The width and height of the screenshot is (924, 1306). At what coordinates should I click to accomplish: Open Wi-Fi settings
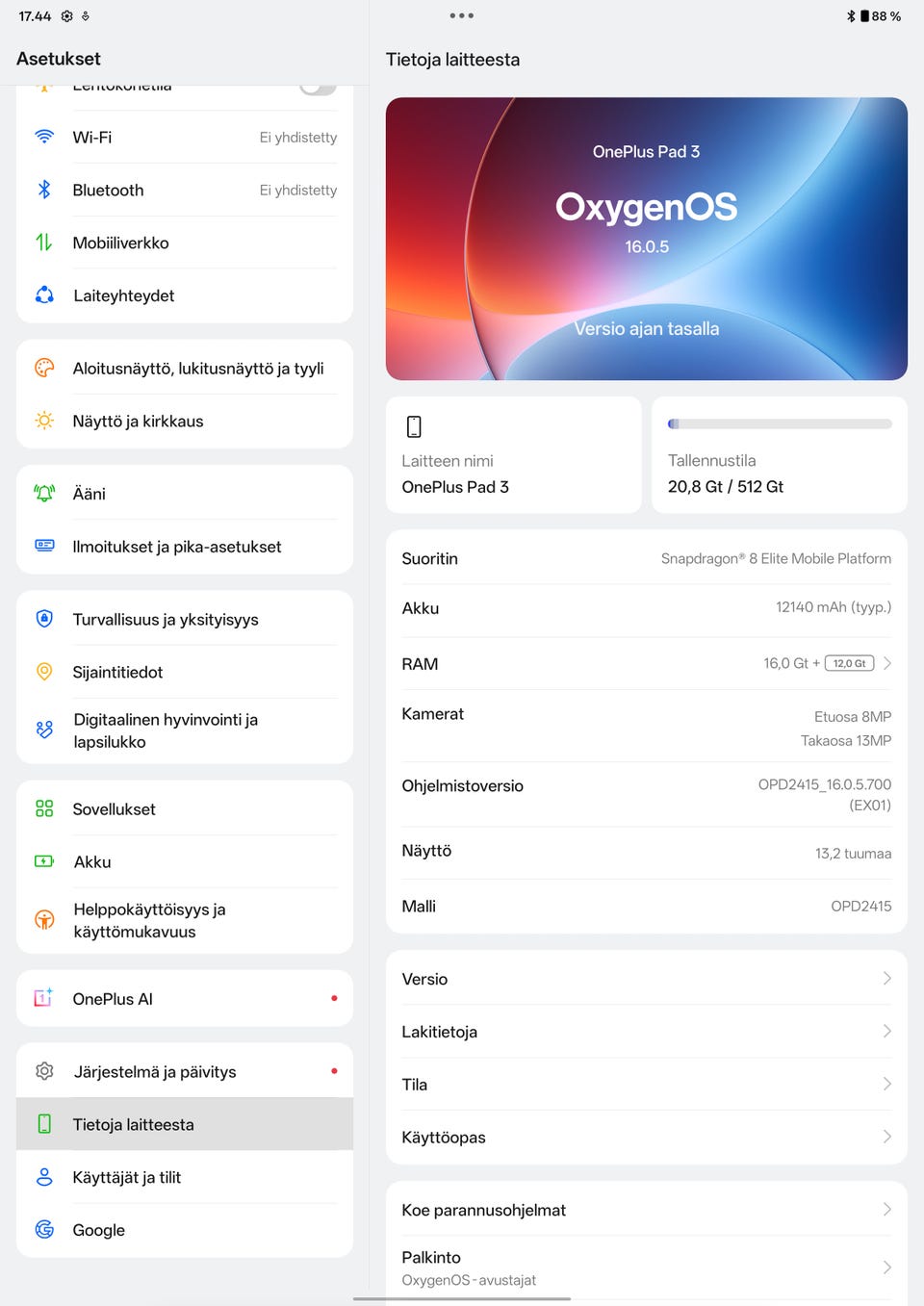(185, 137)
